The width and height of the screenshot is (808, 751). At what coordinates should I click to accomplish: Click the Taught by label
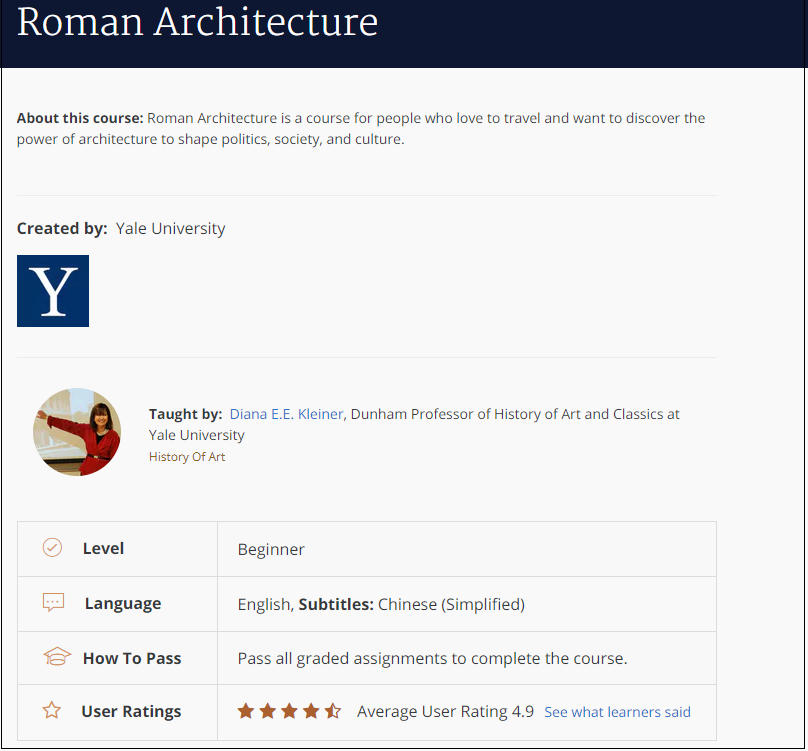[x=186, y=414]
